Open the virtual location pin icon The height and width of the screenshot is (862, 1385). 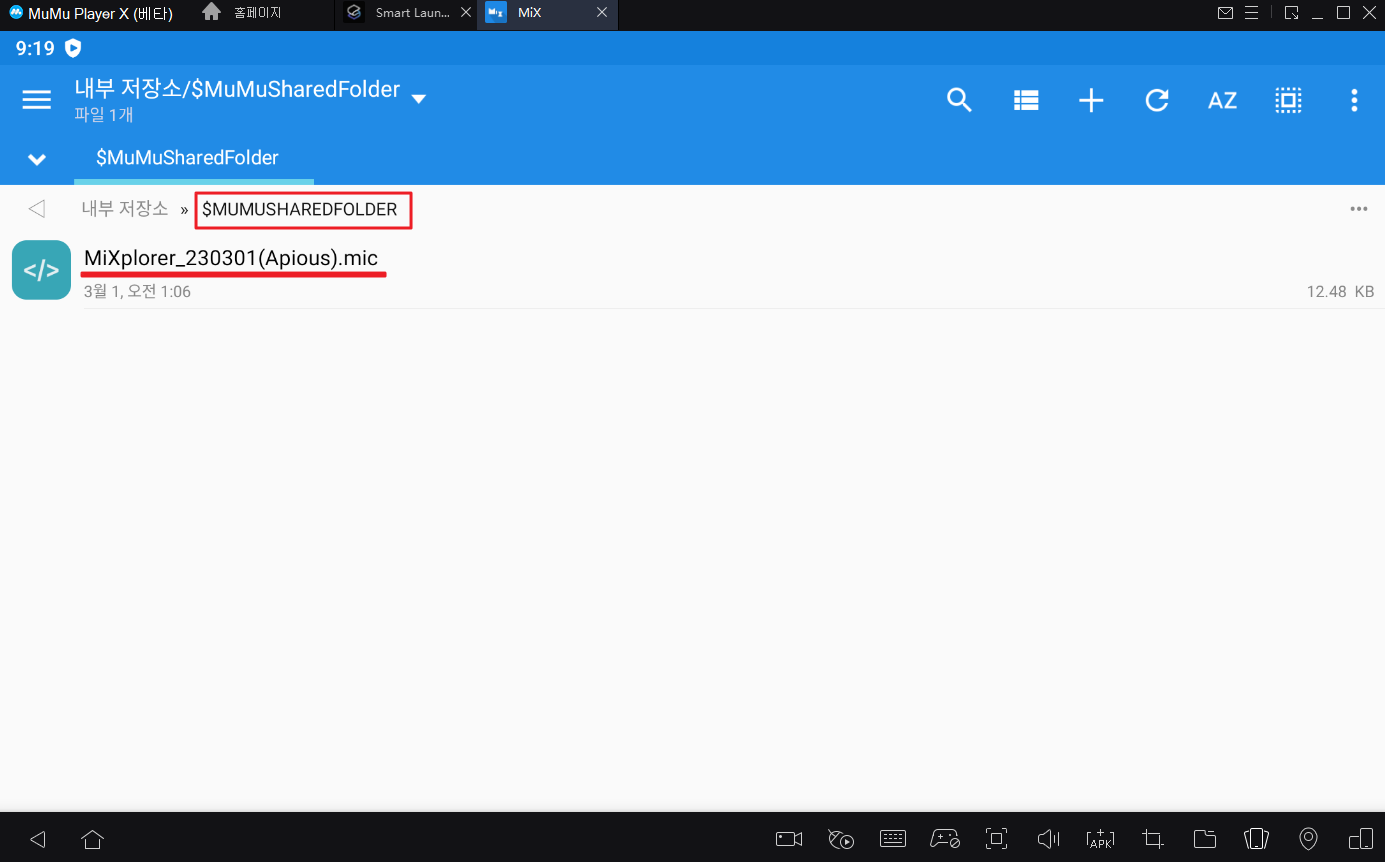coord(1308,839)
